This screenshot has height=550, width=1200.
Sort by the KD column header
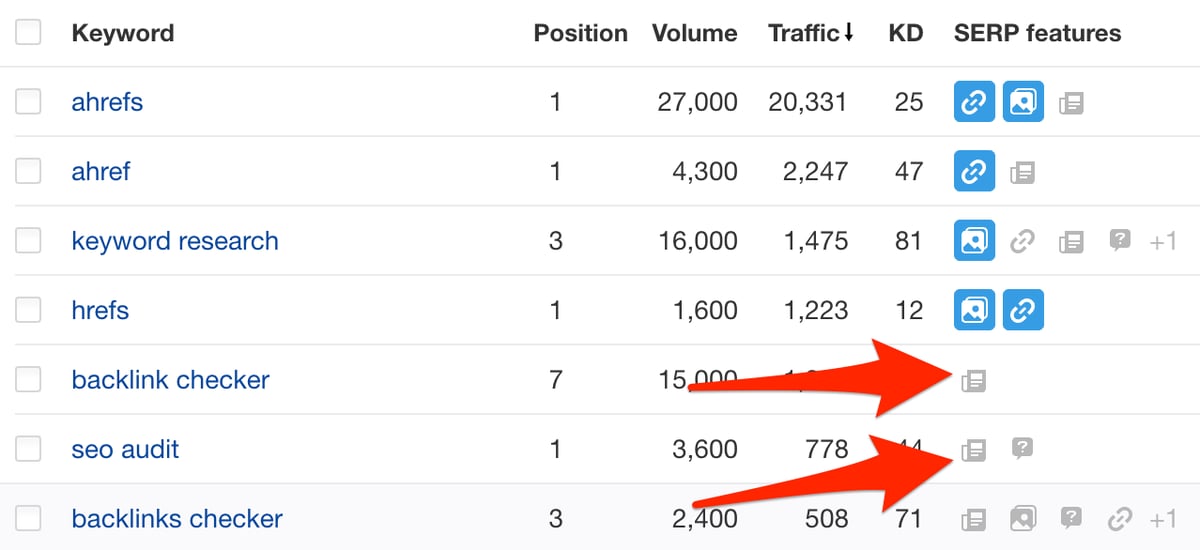(x=906, y=33)
